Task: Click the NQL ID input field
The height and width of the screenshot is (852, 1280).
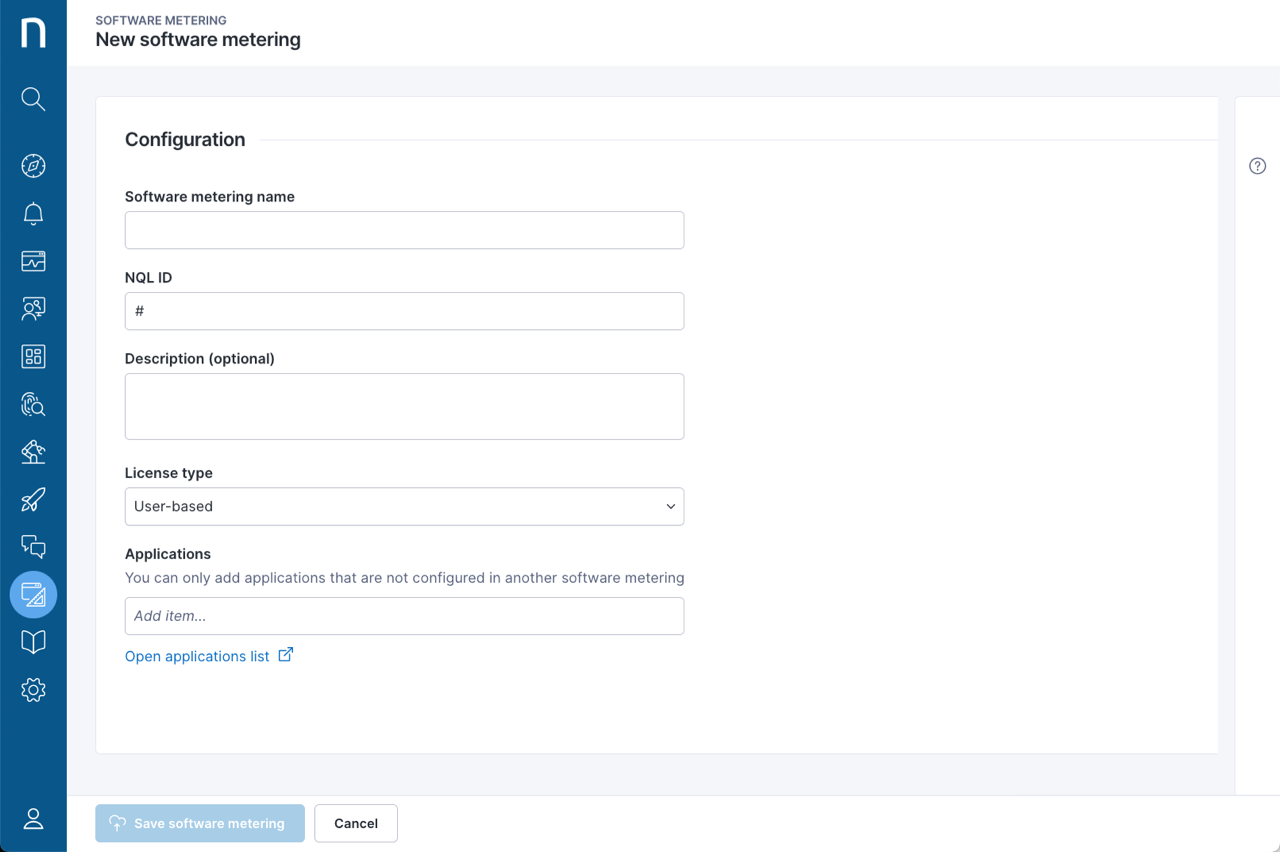Action: [404, 311]
